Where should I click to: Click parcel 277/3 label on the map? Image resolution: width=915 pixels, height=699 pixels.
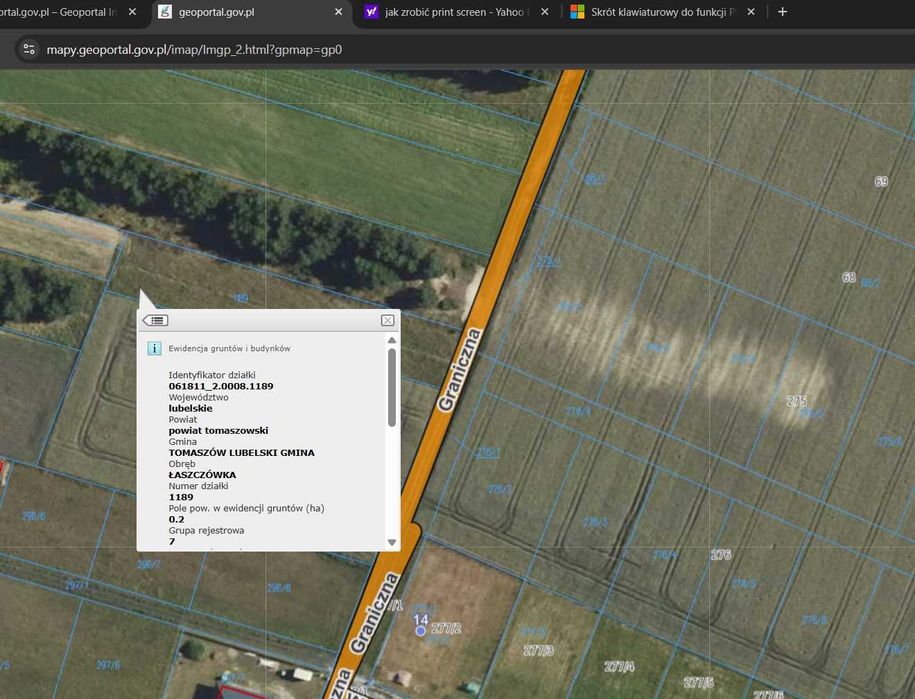(x=538, y=649)
